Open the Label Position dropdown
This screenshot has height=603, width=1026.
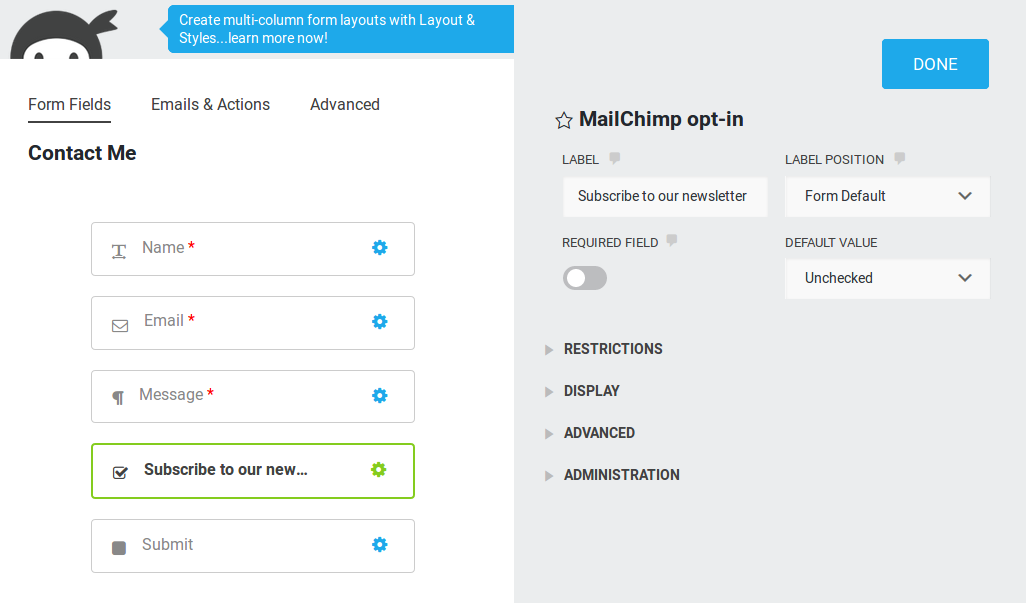887,196
